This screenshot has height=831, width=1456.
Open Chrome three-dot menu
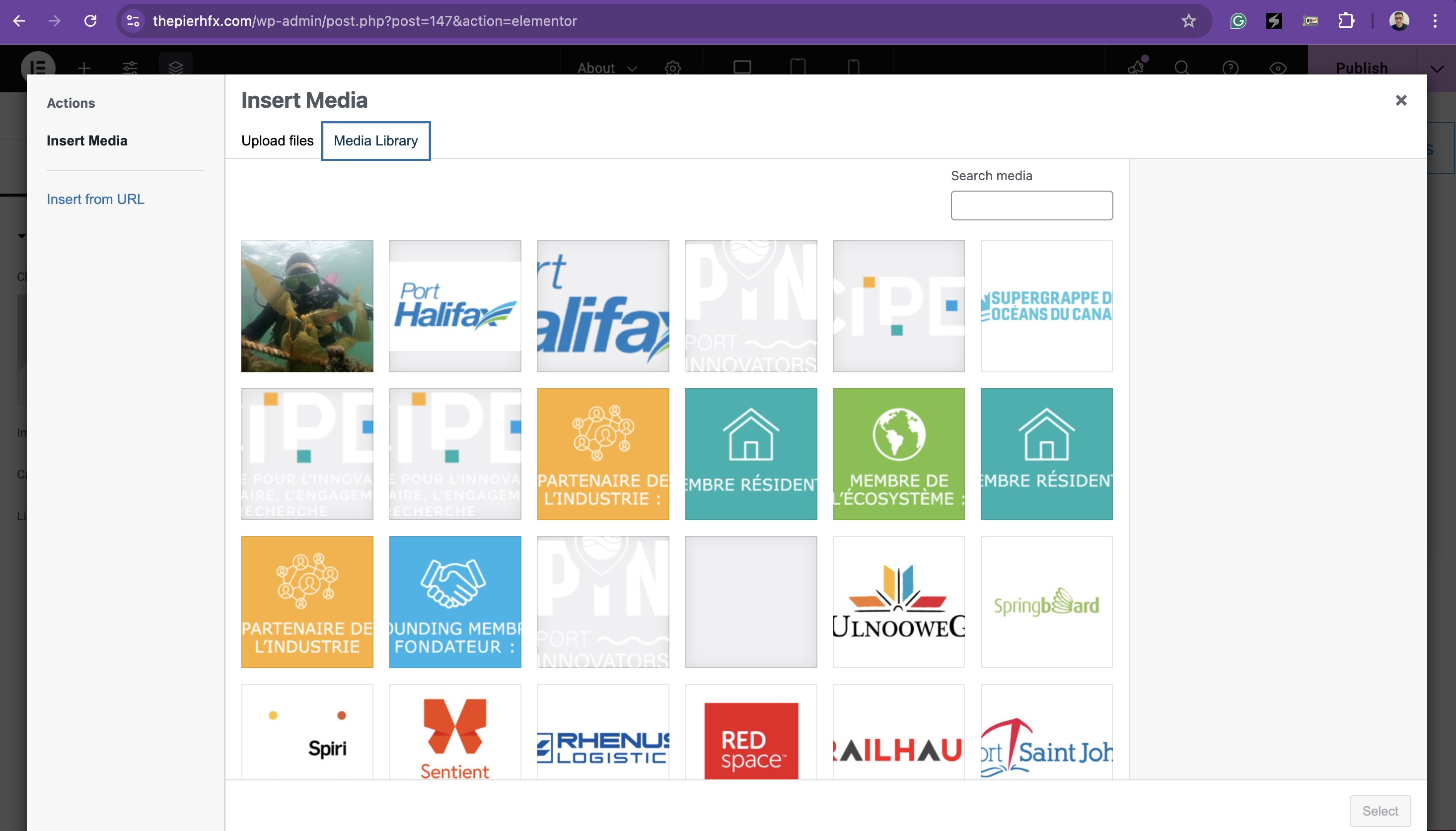pyautogui.click(x=1435, y=21)
